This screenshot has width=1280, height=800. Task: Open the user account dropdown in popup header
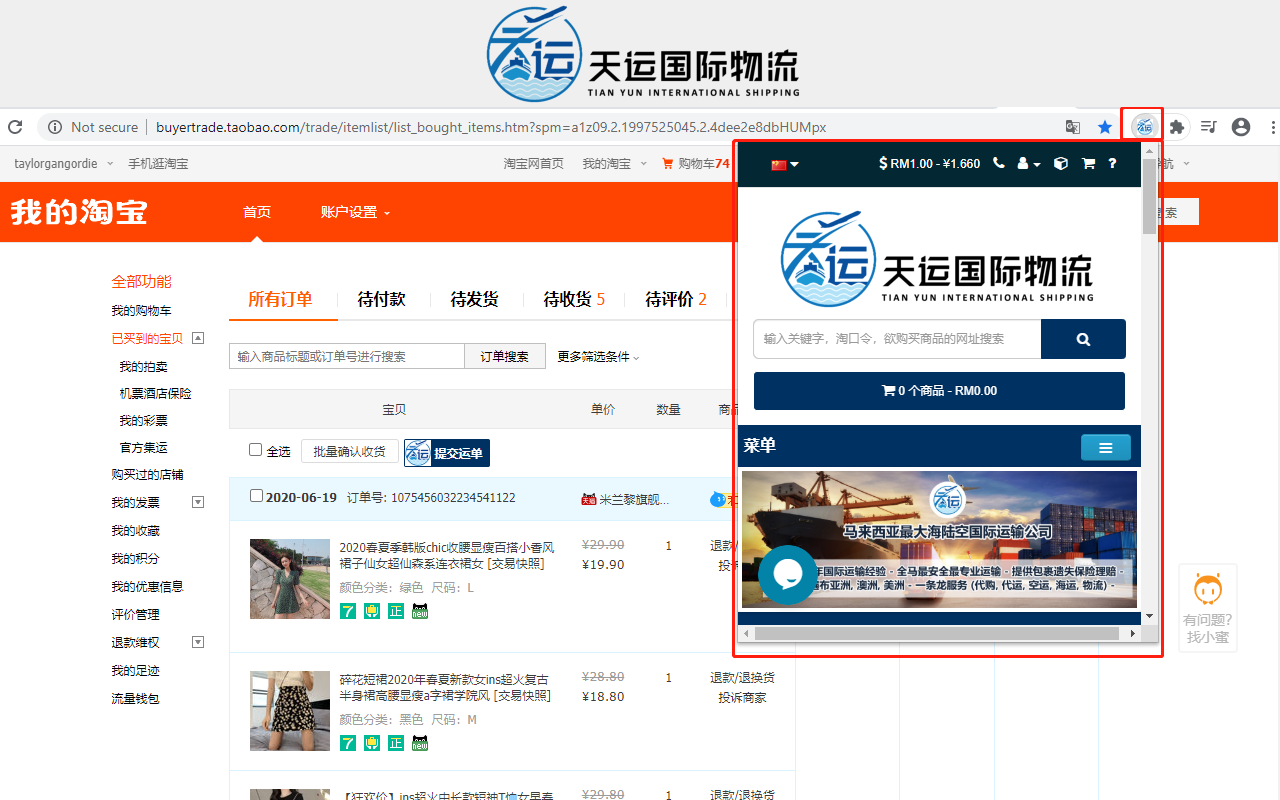click(1029, 164)
